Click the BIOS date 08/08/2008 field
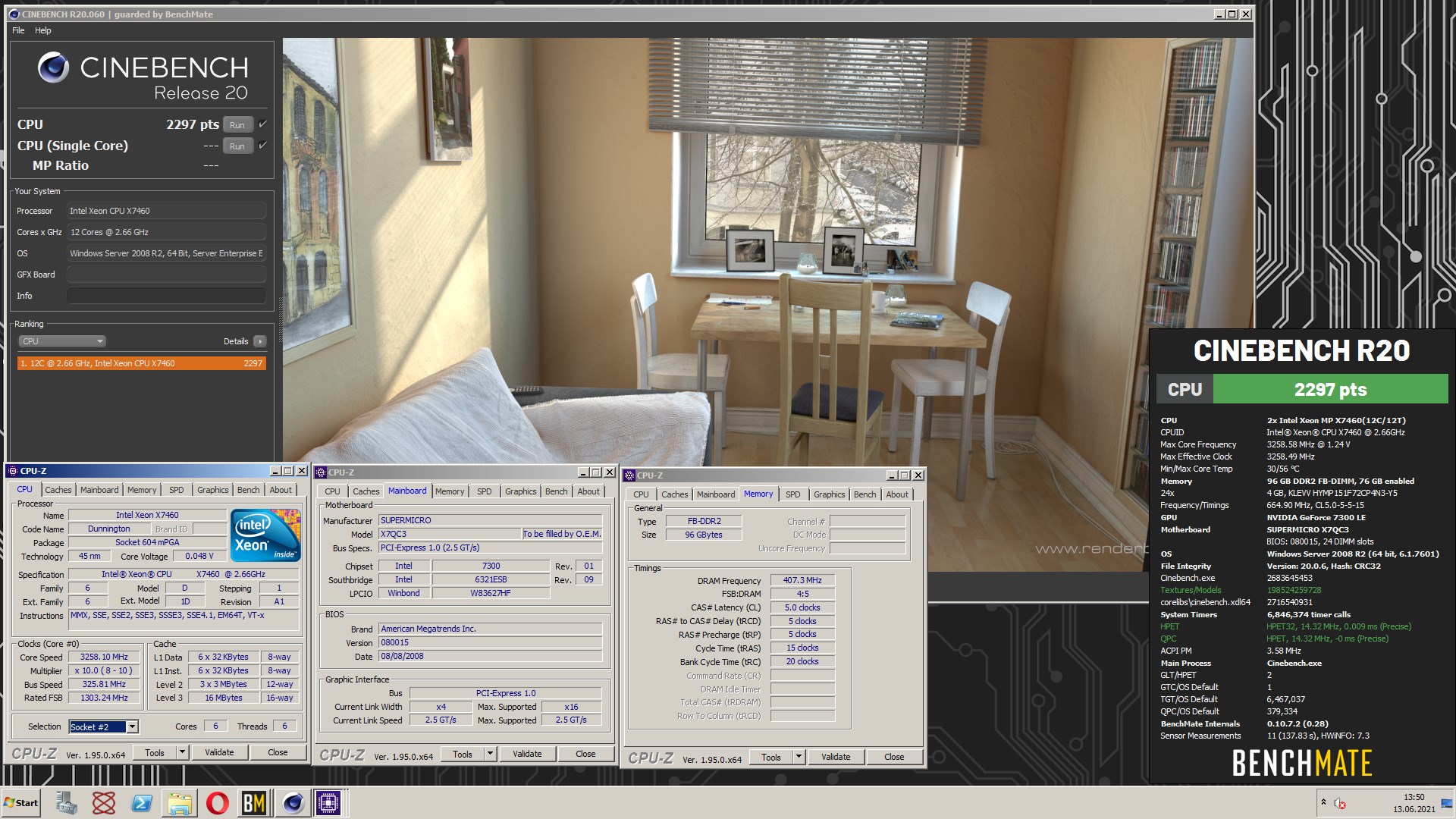Screen dimensions: 1456x819 [x=491, y=656]
